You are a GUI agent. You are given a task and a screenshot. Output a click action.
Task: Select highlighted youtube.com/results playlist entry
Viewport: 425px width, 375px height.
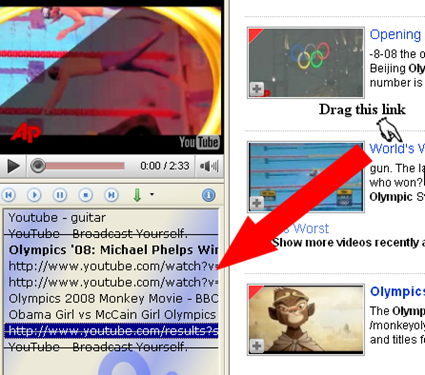(x=111, y=331)
